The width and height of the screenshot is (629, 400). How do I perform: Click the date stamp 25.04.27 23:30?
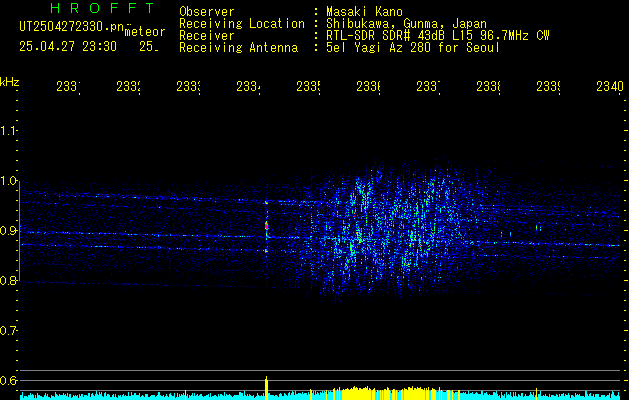tap(68, 47)
